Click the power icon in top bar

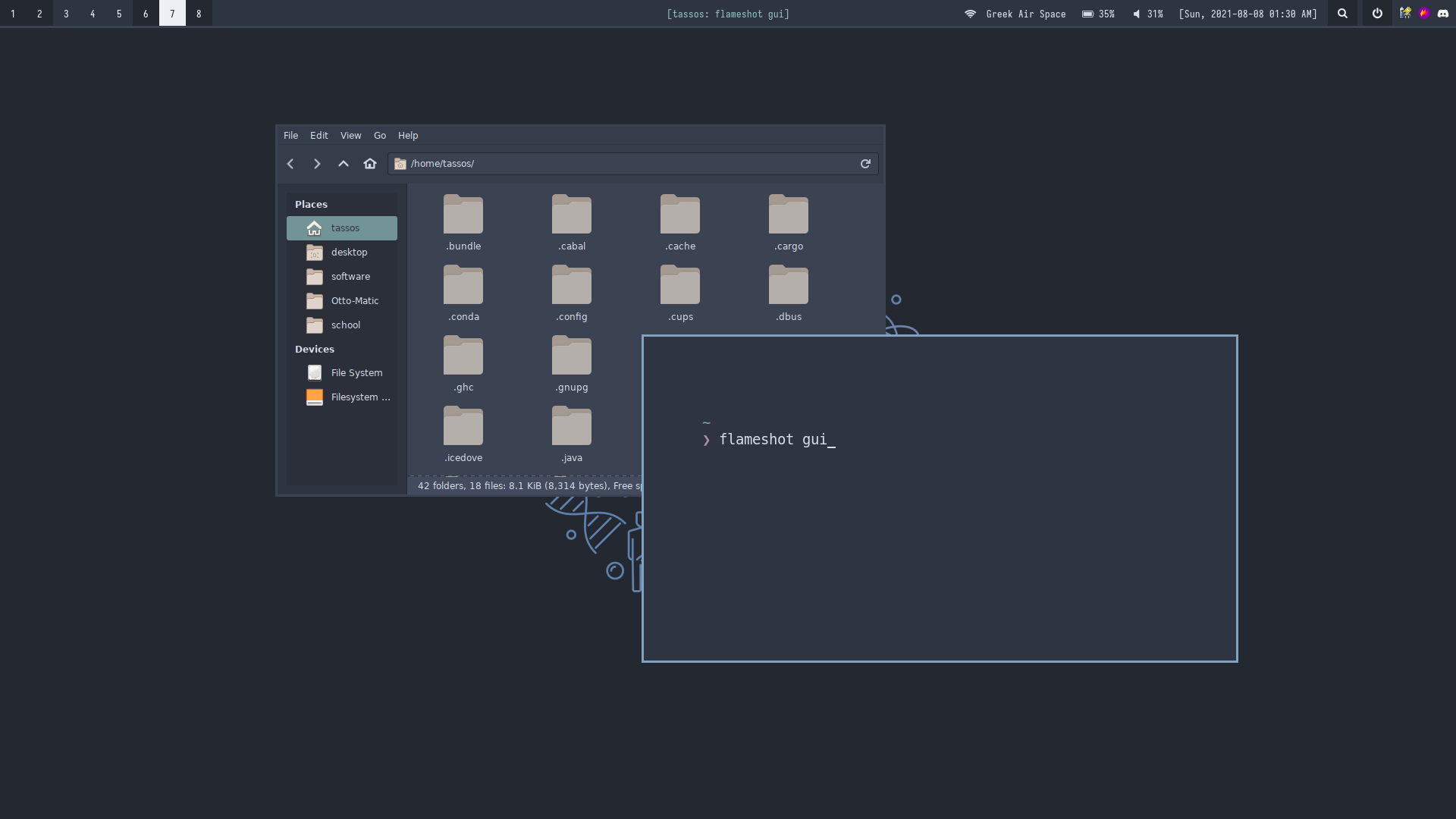click(1377, 14)
